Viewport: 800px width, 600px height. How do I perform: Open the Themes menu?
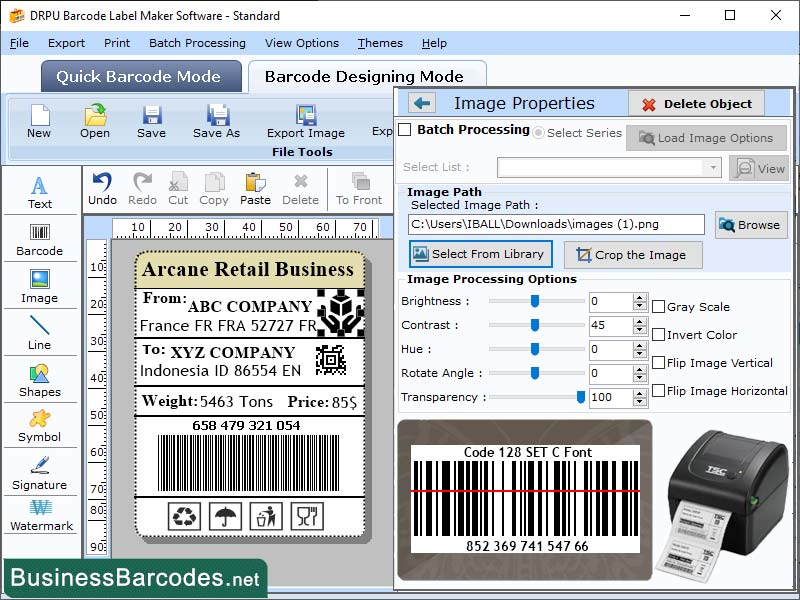click(x=380, y=43)
